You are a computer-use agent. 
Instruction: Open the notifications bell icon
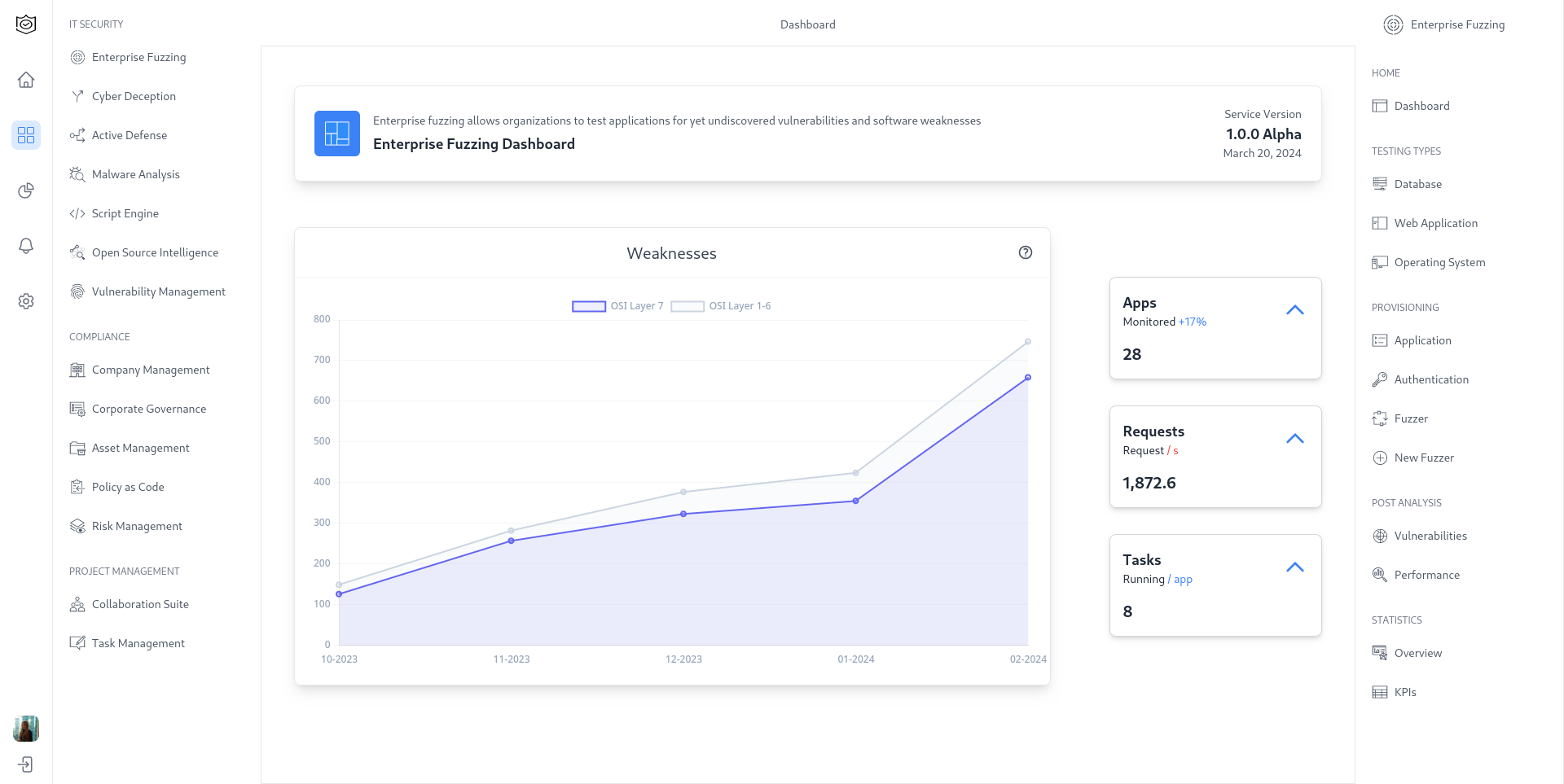pos(26,246)
